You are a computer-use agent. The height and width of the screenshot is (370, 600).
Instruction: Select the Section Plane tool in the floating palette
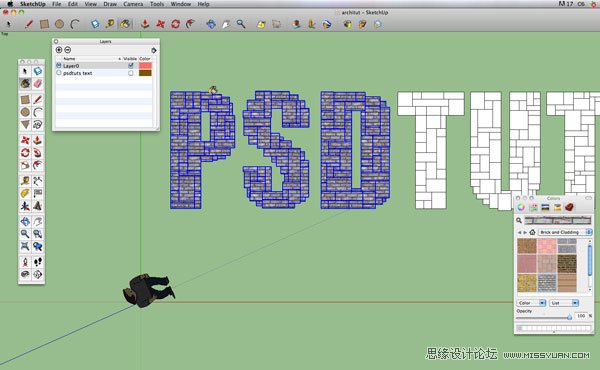tap(38, 274)
